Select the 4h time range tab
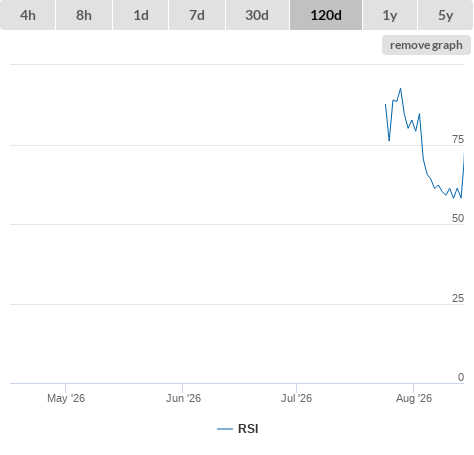 pos(28,15)
